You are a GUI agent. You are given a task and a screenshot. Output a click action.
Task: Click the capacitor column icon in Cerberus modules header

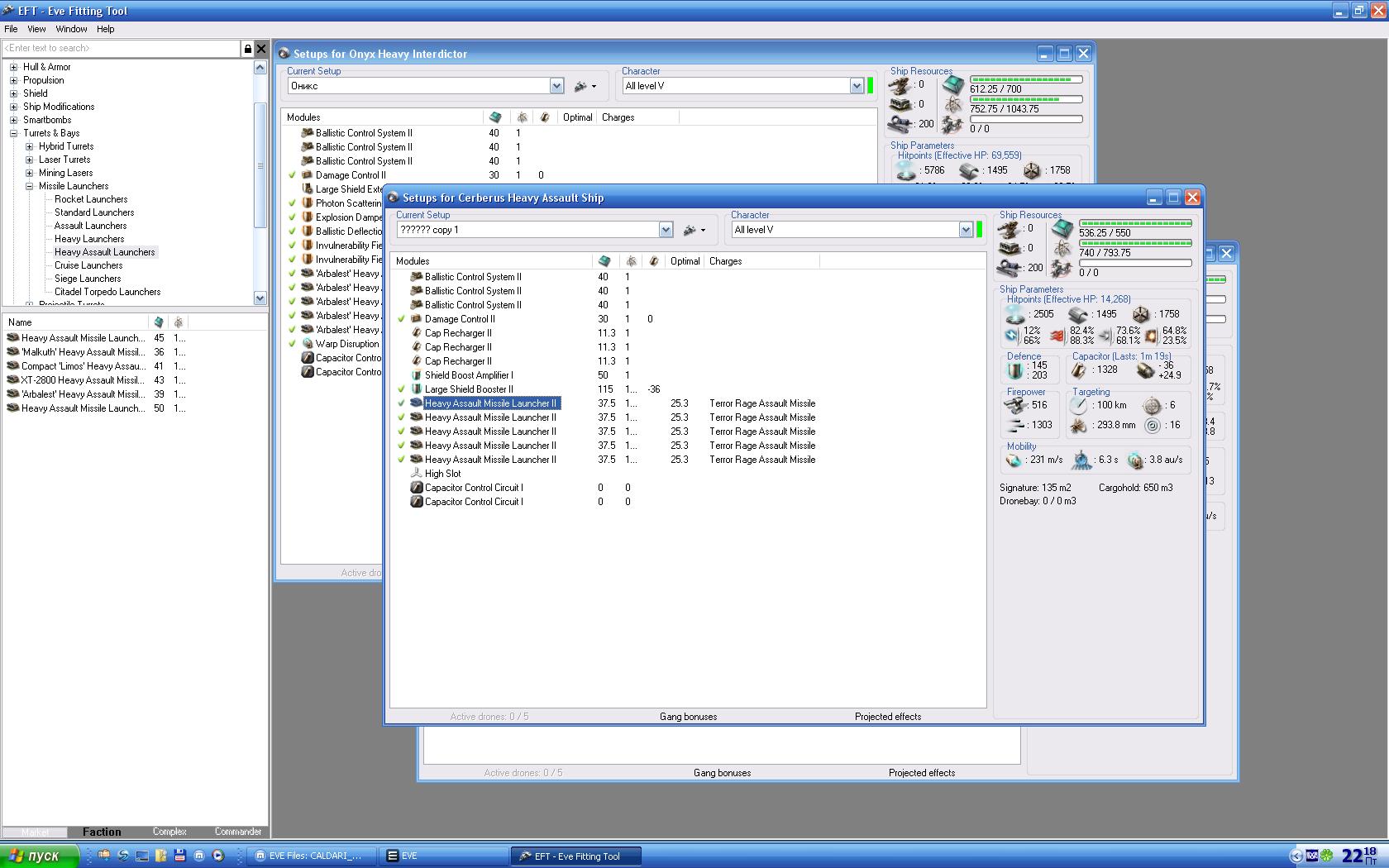tap(654, 261)
